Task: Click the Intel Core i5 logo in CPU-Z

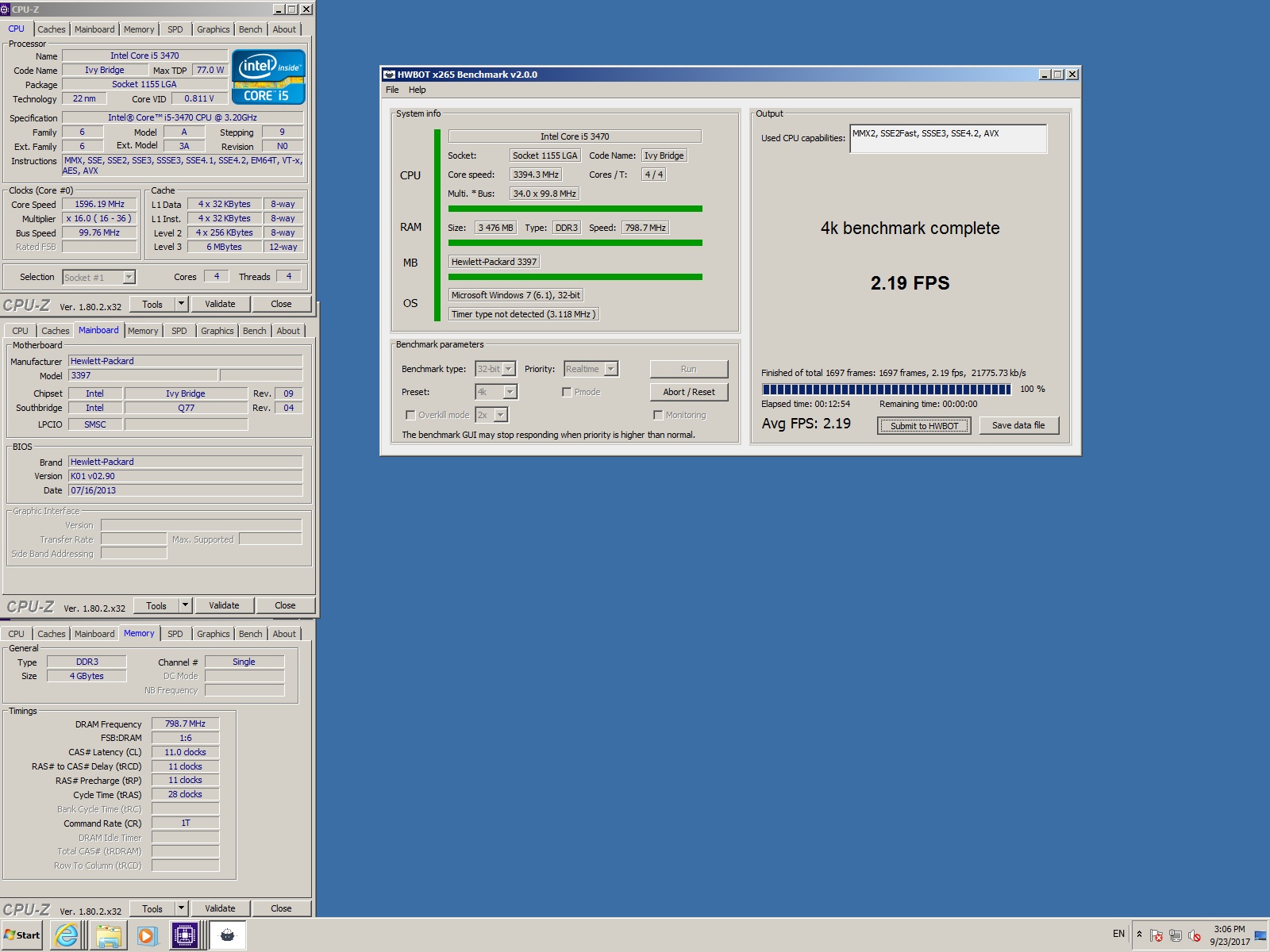Action: [268, 77]
